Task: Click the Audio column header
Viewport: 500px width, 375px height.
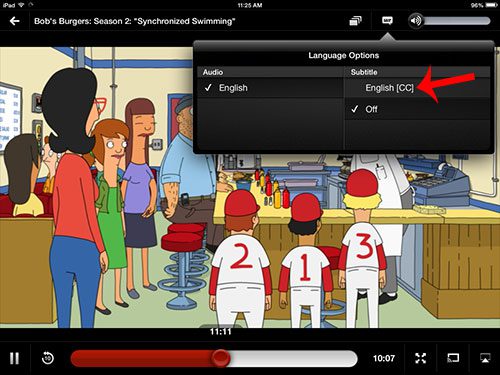Action: [213, 72]
